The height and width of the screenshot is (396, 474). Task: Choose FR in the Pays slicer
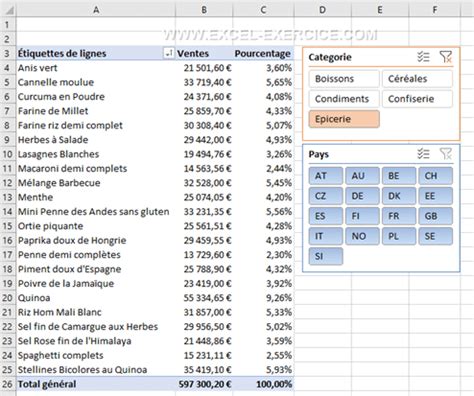click(399, 216)
